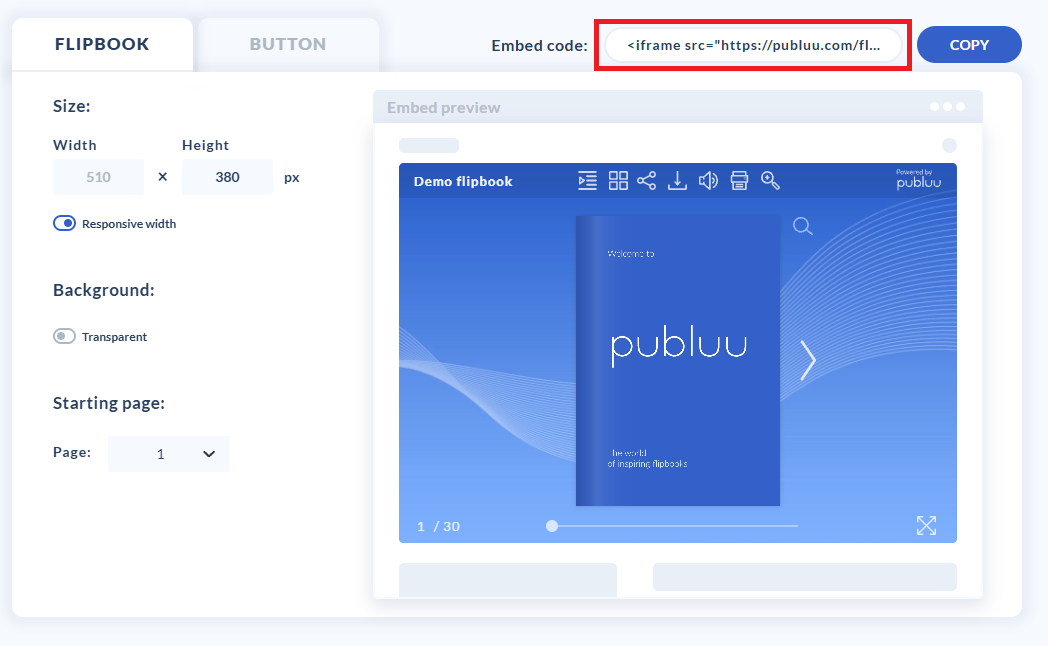1048x646 pixels.
Task: Click the Starting page: heading
Action: 109,403
